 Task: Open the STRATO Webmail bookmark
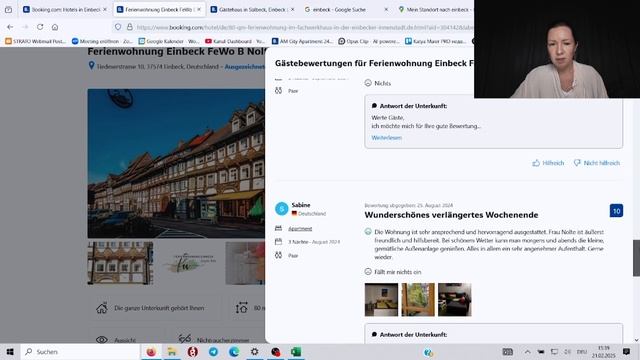[36, 41]
